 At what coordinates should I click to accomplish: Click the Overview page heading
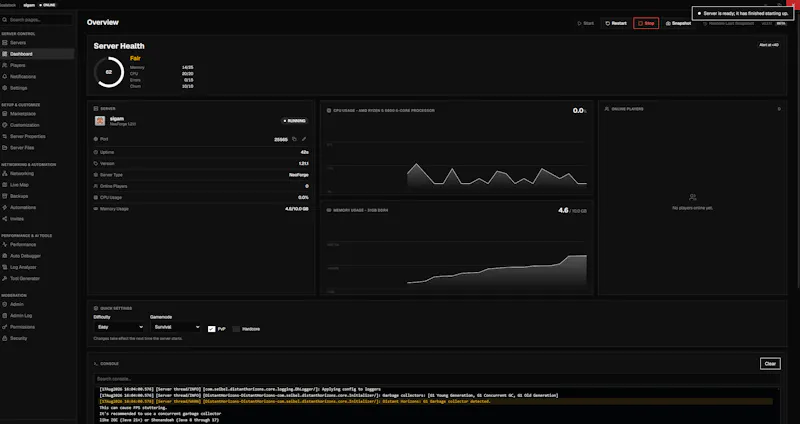[x=103, y=22]
